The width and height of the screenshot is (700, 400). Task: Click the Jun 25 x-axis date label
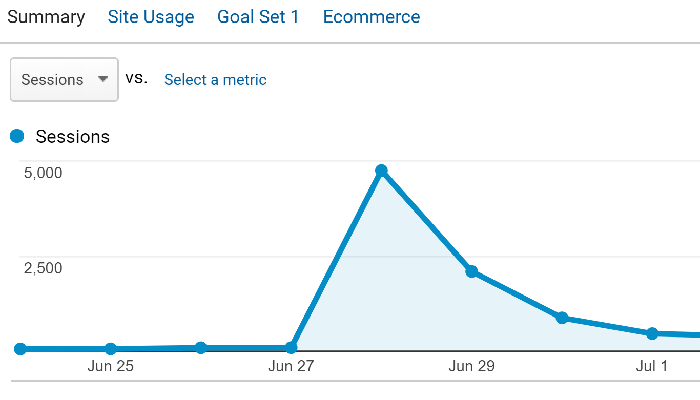[111, 366]
